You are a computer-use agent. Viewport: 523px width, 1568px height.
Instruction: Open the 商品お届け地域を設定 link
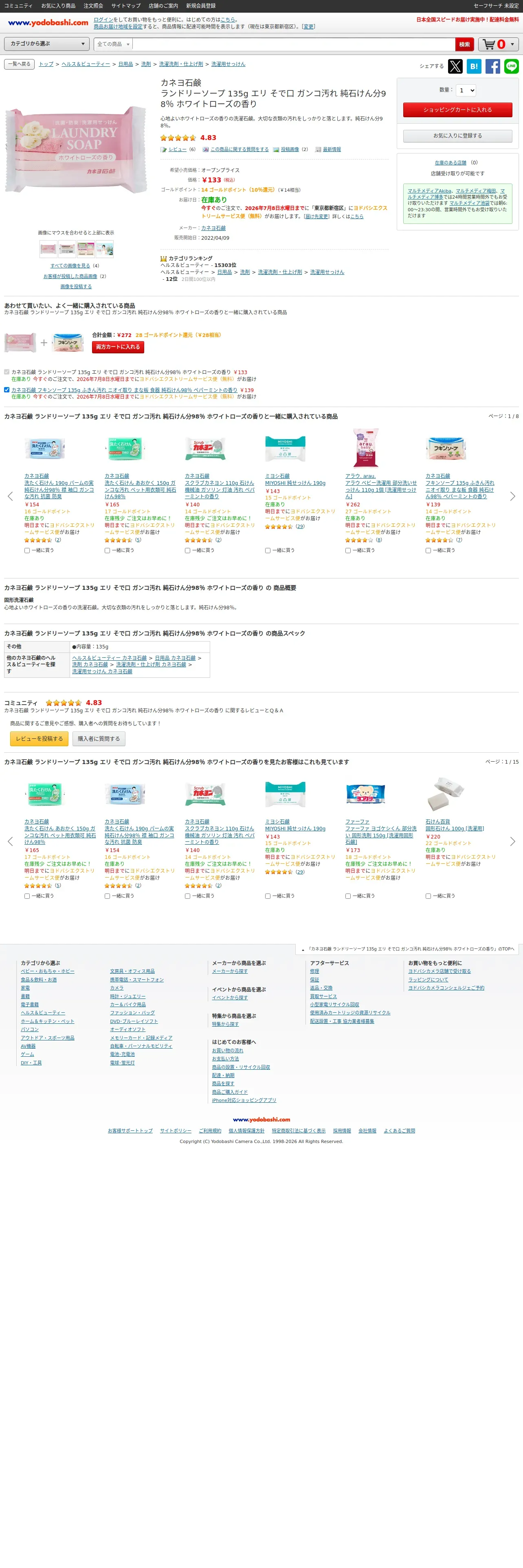tap(118, 27)
